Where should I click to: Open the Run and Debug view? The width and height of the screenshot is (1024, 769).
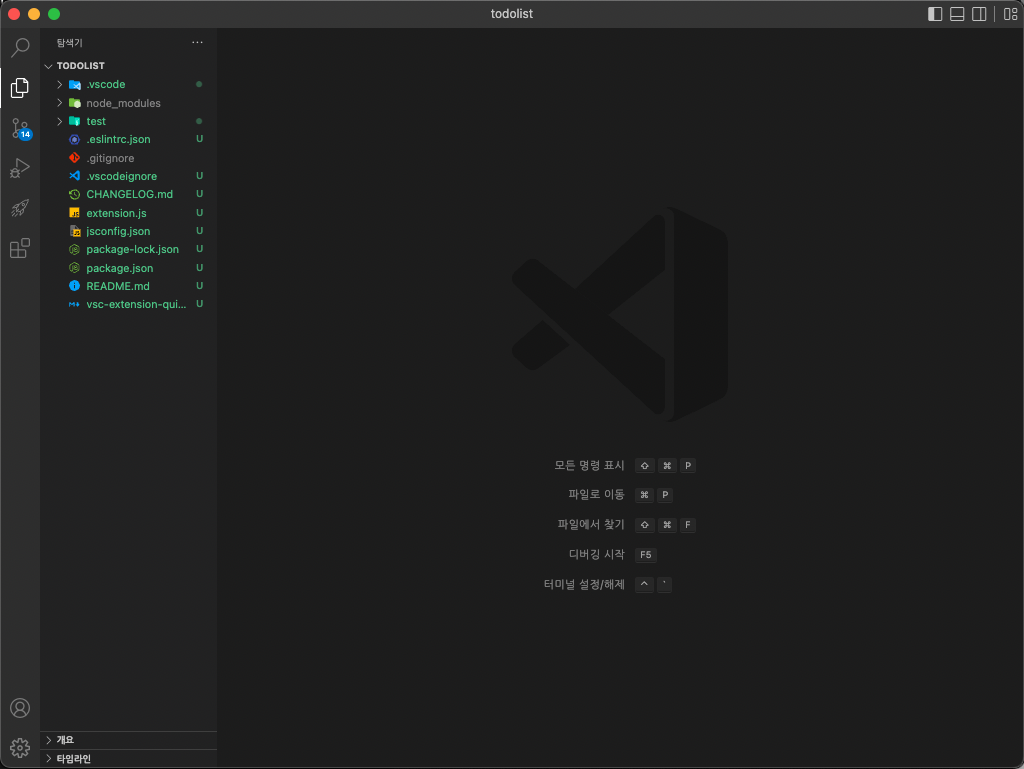pyautogui.click(x=20, y=168)
